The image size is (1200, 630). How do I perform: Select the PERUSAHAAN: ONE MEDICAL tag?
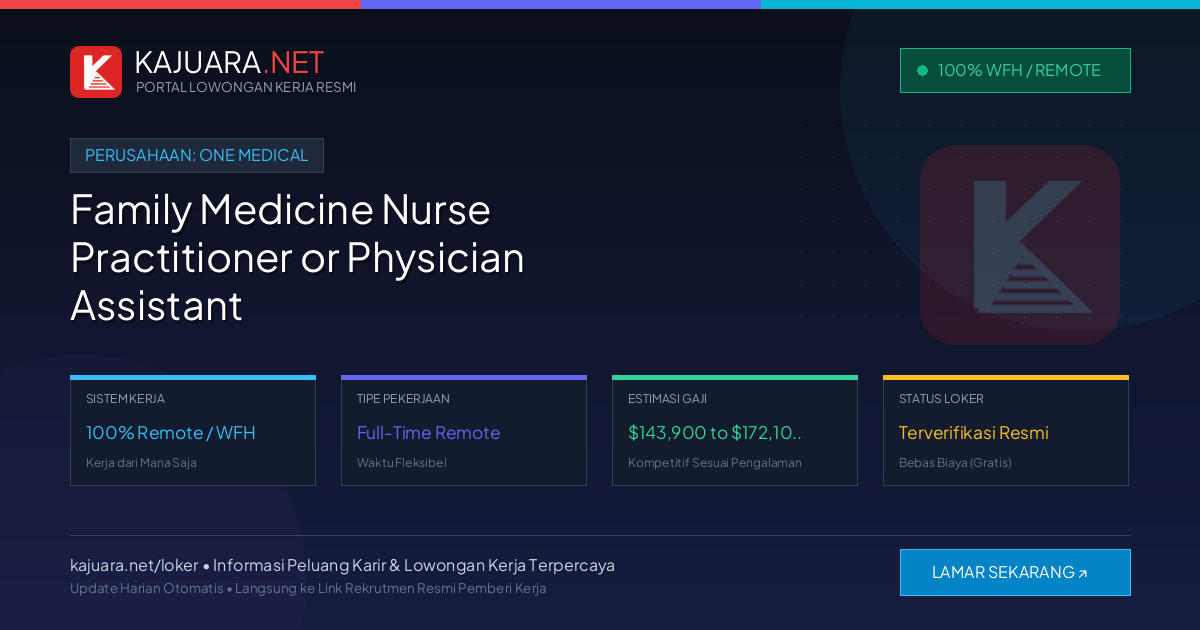pos(197,155)
